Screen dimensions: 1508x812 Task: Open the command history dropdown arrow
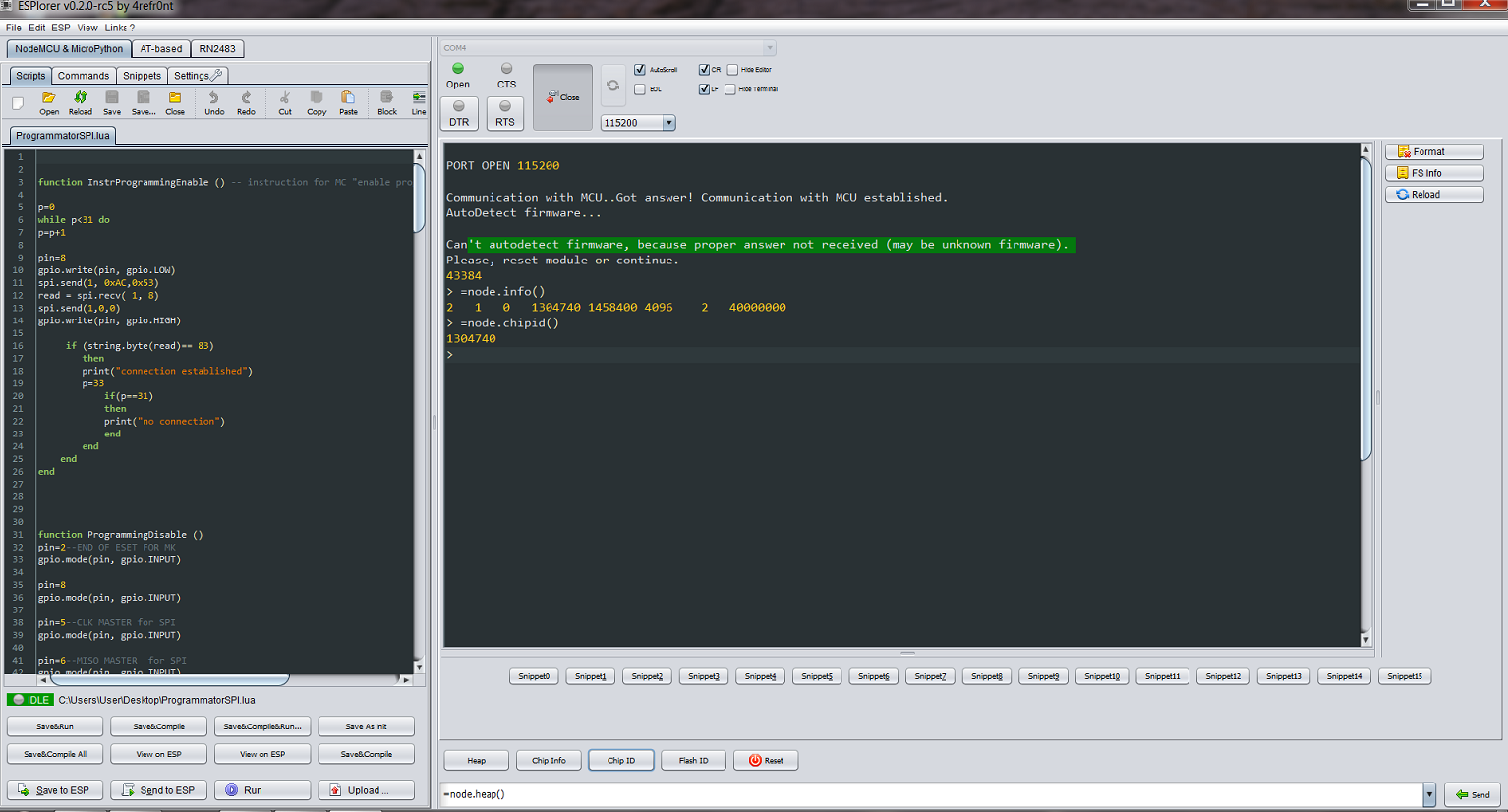(1429, 794)
